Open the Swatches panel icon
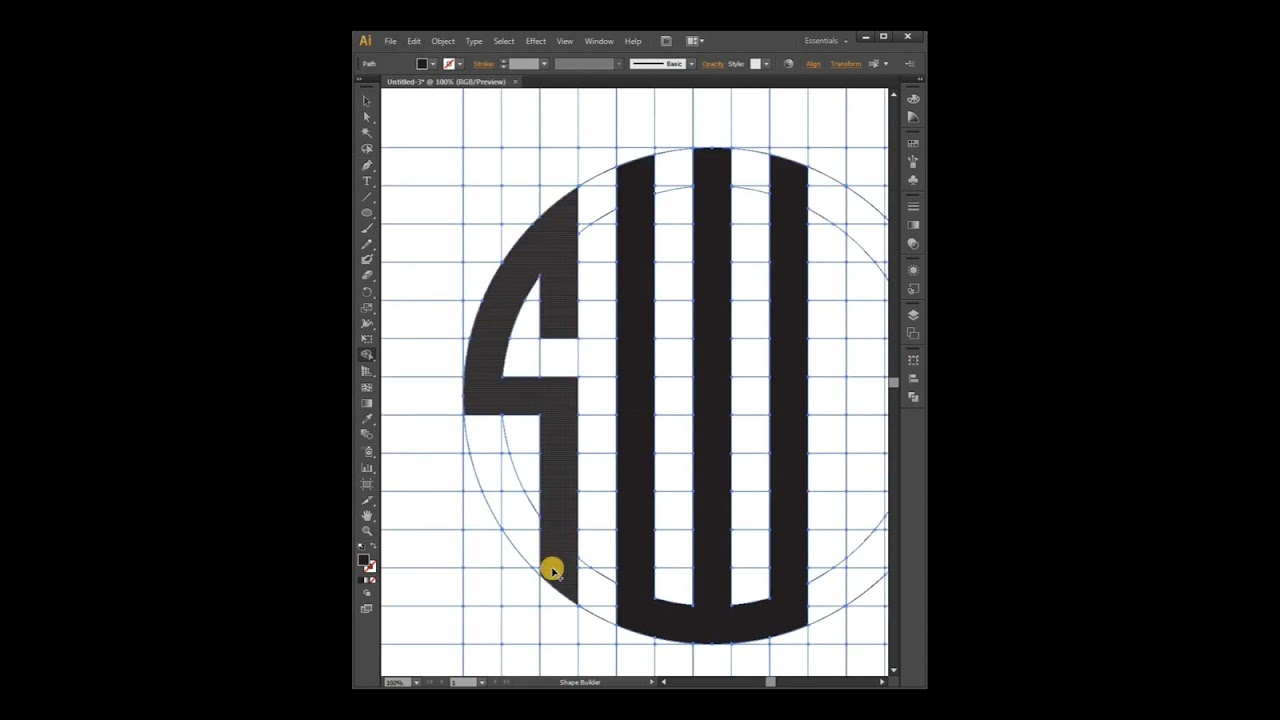1280x720 pixels. coord(912,143)
